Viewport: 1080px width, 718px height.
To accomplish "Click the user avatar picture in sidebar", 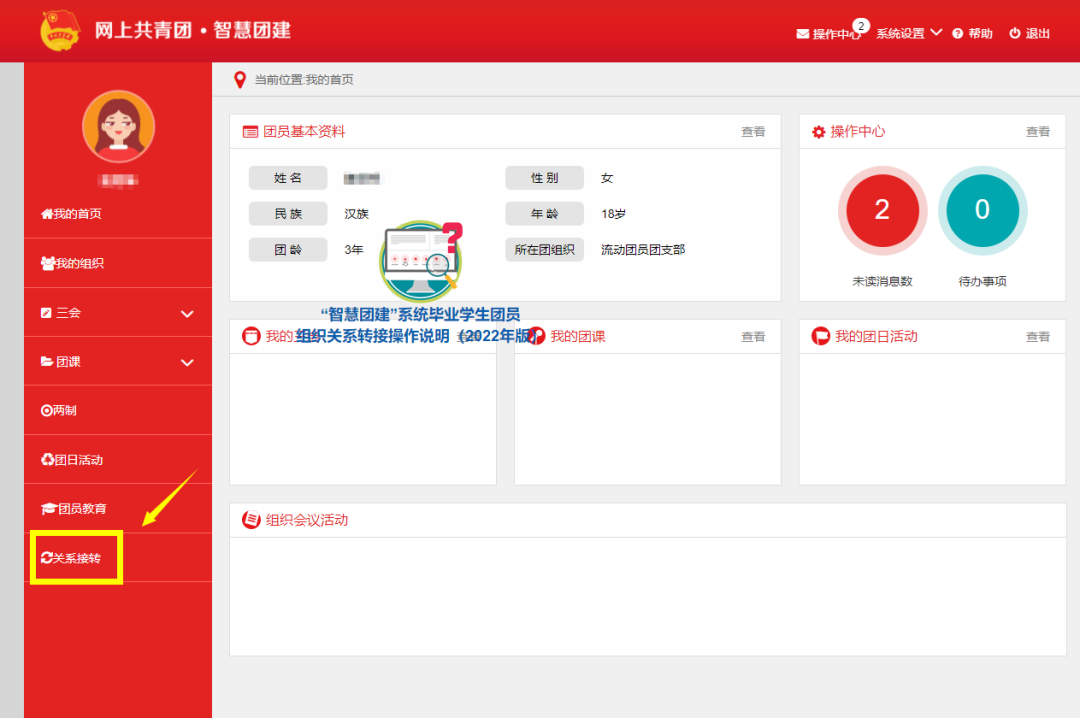I will pyautogui.click(x=118, y=126).
